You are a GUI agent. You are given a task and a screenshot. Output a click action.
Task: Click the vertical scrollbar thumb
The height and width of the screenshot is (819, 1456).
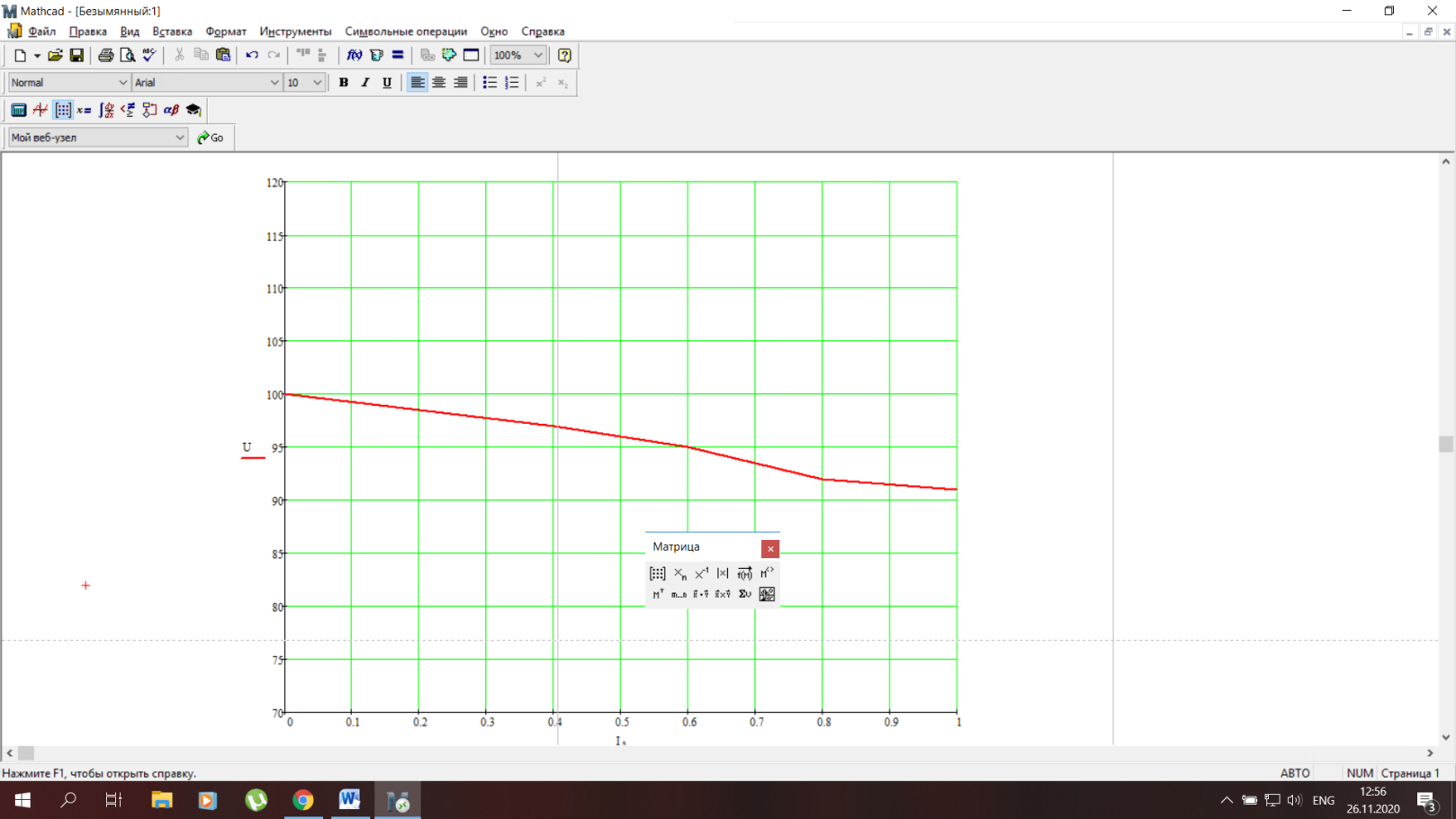coord(1446,444)
